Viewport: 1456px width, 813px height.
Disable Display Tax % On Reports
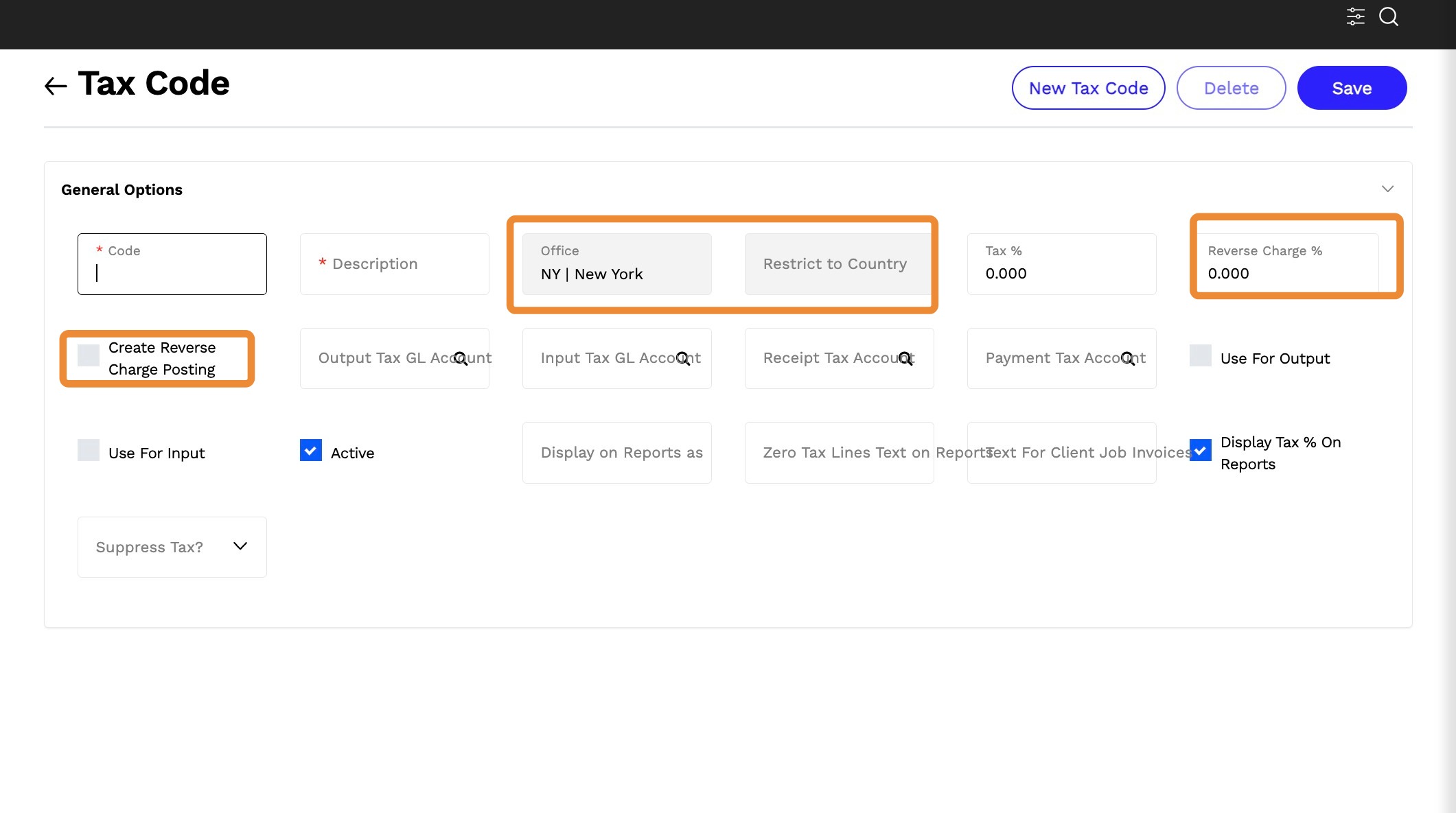point(1201,450)
